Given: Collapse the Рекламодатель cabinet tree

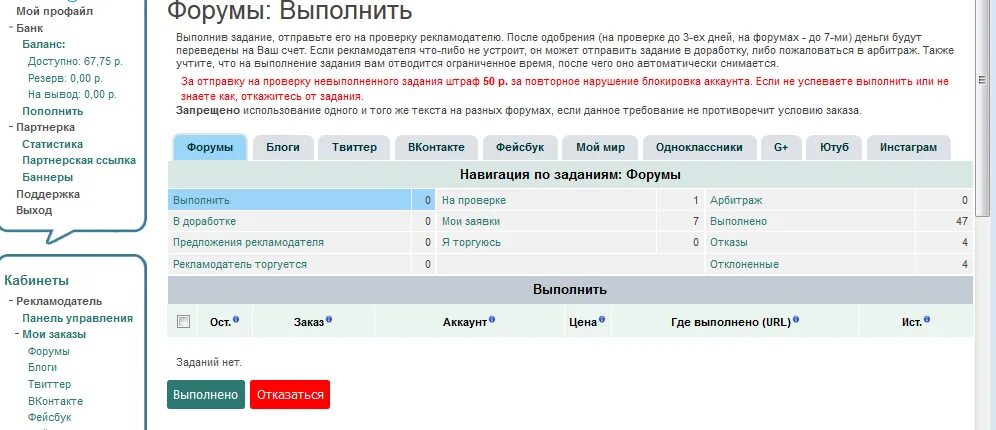Looking at the screenshot, I should coord(11,301).
